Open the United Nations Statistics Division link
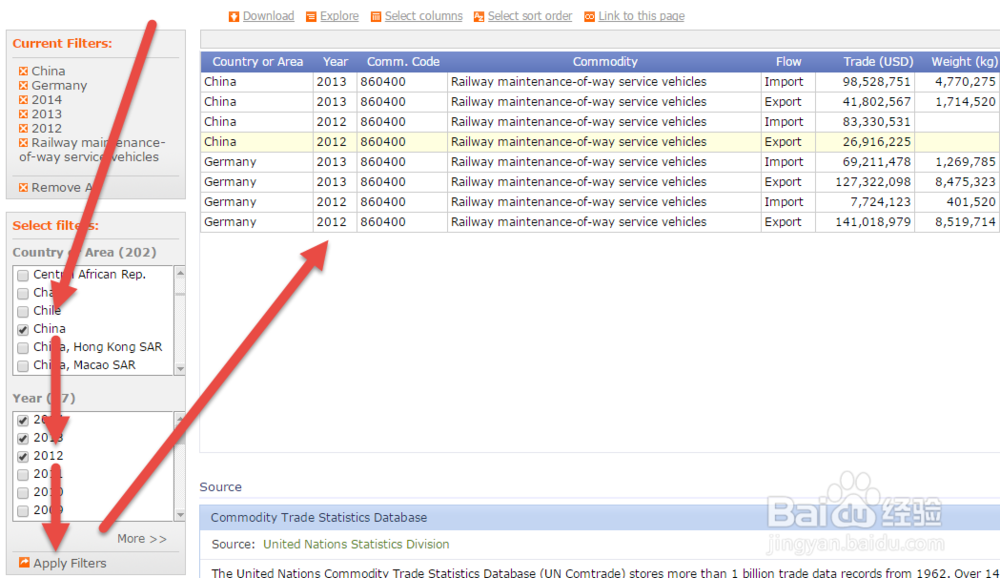This screenshot has width=1000, height=578. pos(356,544)
